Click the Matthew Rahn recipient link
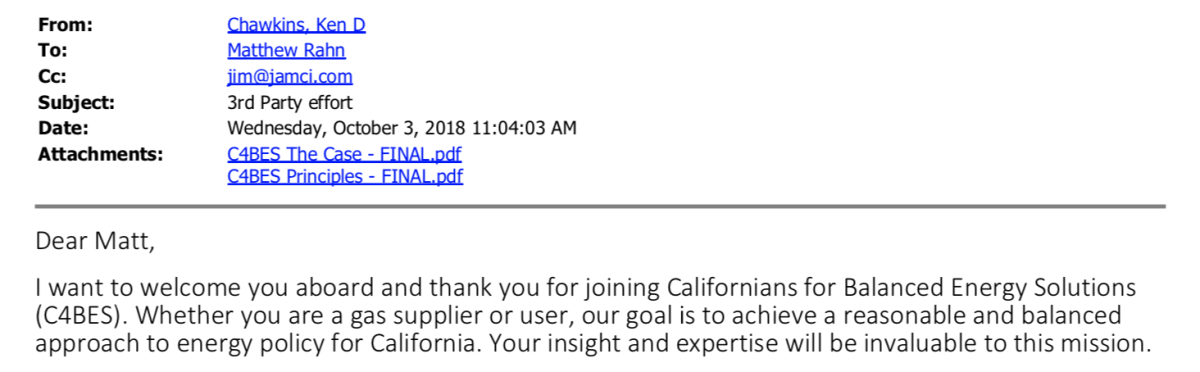1200x372 pixels. tap(286, 50)
